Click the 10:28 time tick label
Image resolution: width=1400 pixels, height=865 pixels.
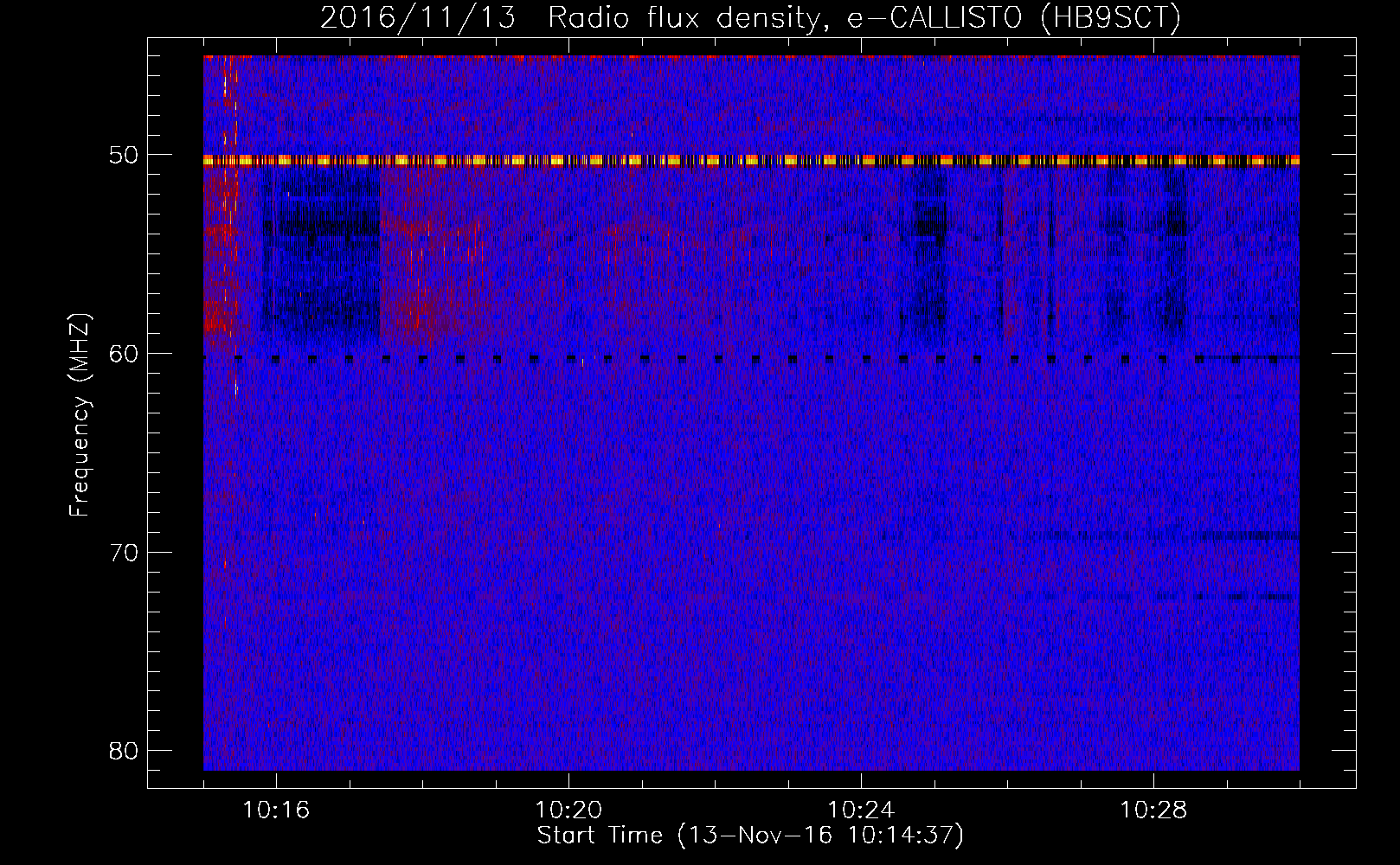pyautogui.click(x=1153, y=811)
